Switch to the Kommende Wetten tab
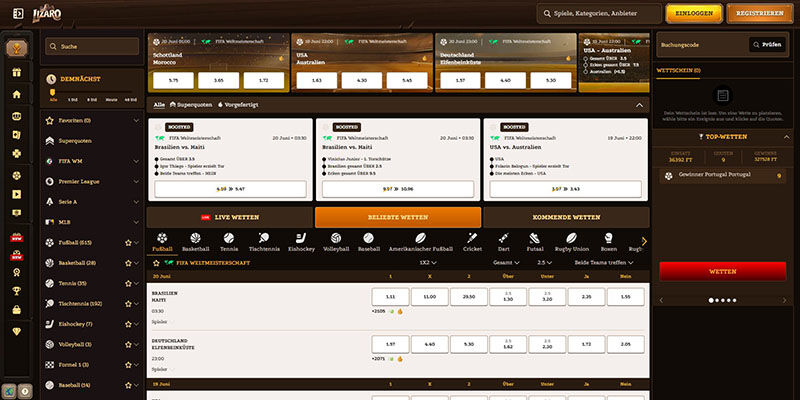The width and height of the screenshot is (800, 400). (566, 217)
